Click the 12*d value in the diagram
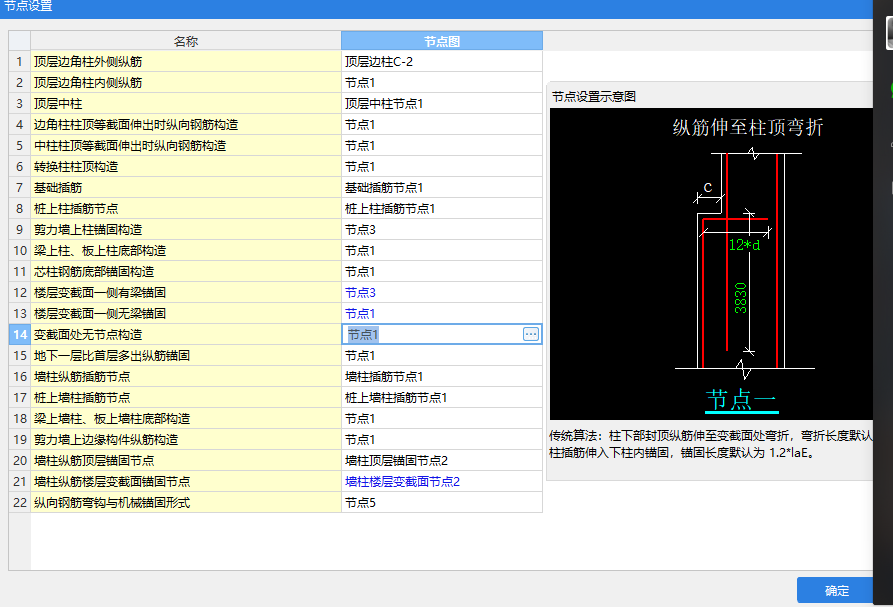Viewport: 893px width, 607px height. tap(744, 245)
